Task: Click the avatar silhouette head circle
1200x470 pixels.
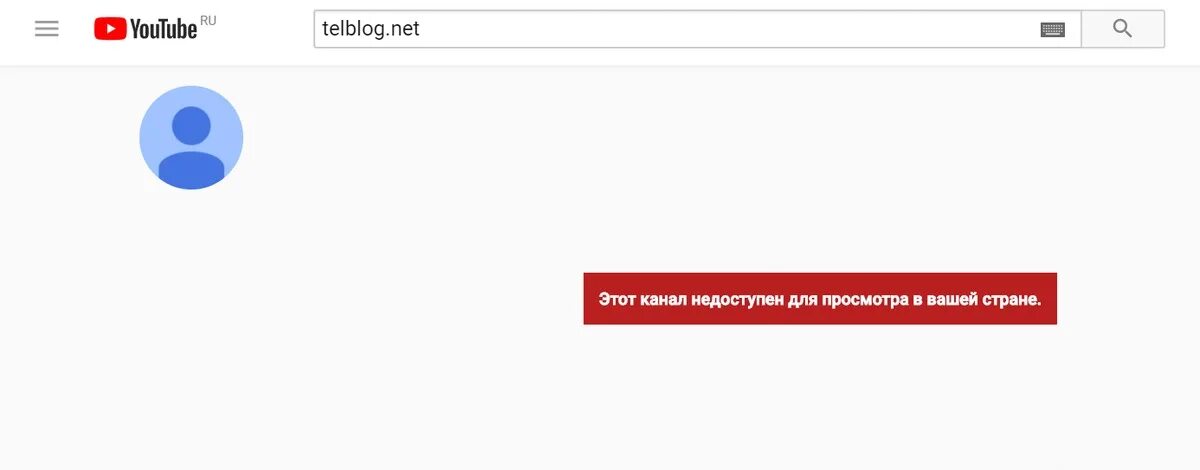Action: pos(191,126)
